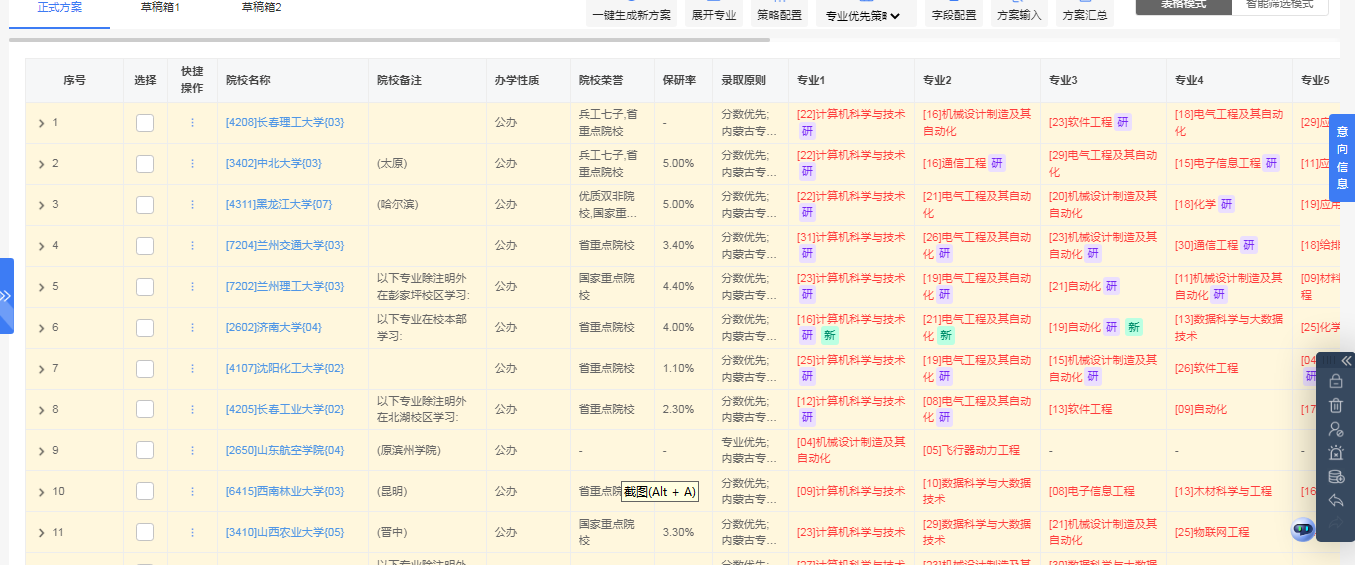Open the robot assistant chat icon

1302,530
